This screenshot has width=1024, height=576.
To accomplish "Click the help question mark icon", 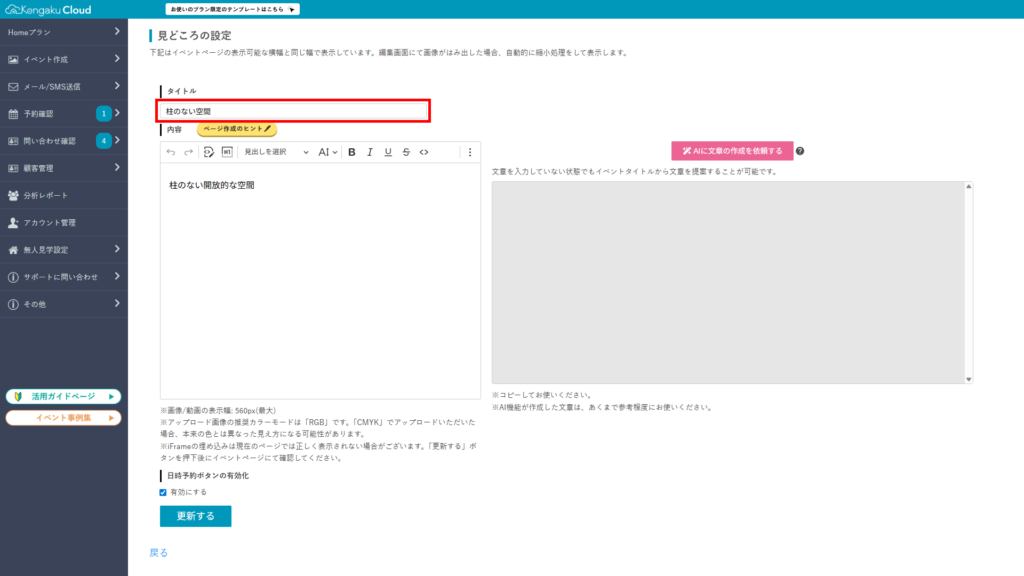I will tap(800, 151).
